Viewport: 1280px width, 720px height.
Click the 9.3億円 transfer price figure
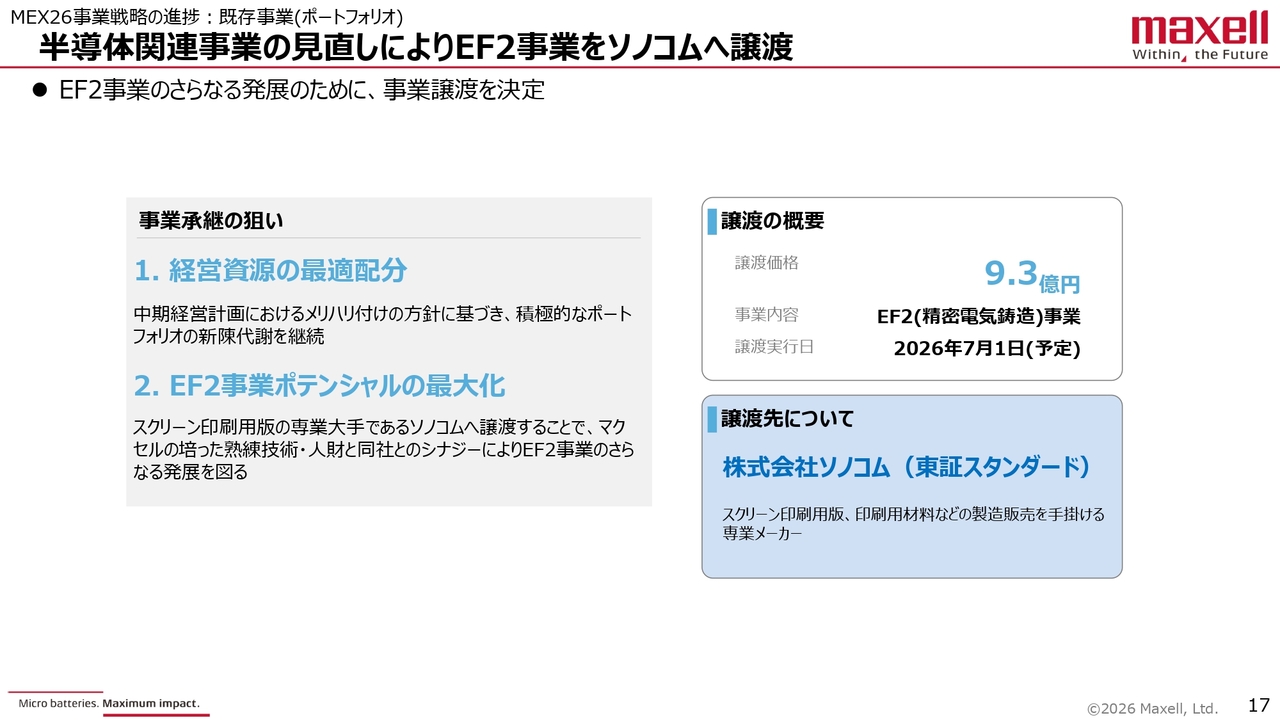tap(1031, 275)
